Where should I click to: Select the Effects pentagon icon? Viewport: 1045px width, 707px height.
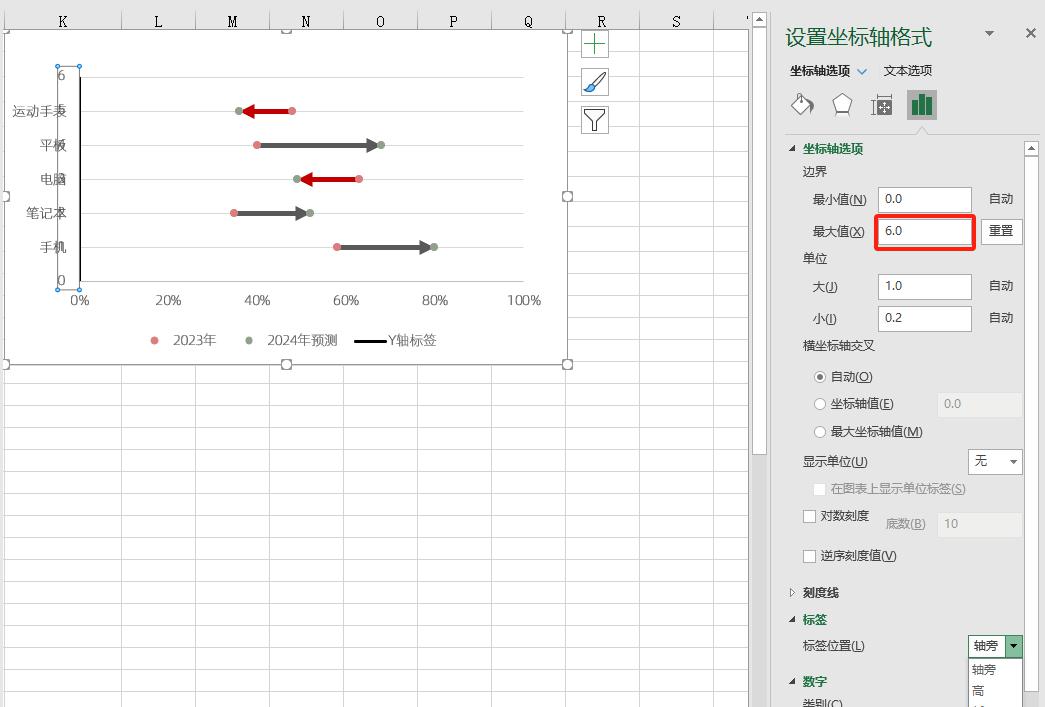pyautogui.click(x=842, y=105)
